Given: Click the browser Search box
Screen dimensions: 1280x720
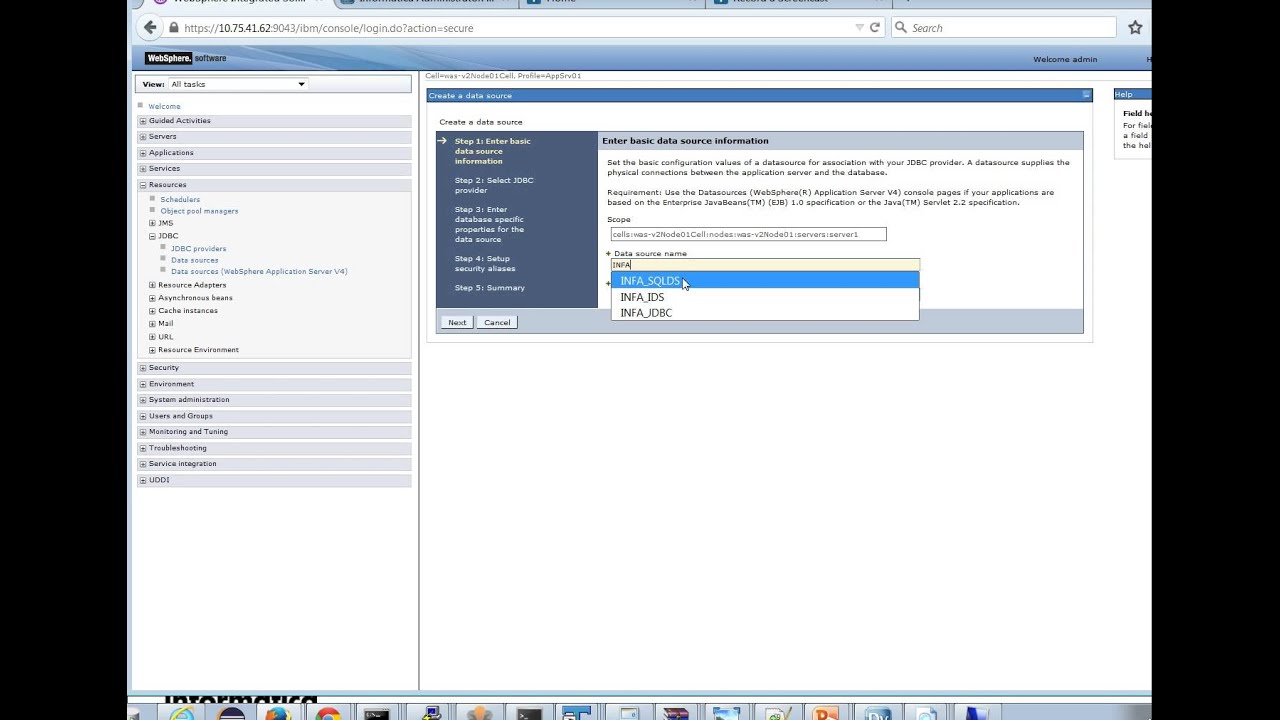Looking at the screenshot, I should pos(1003,28).
